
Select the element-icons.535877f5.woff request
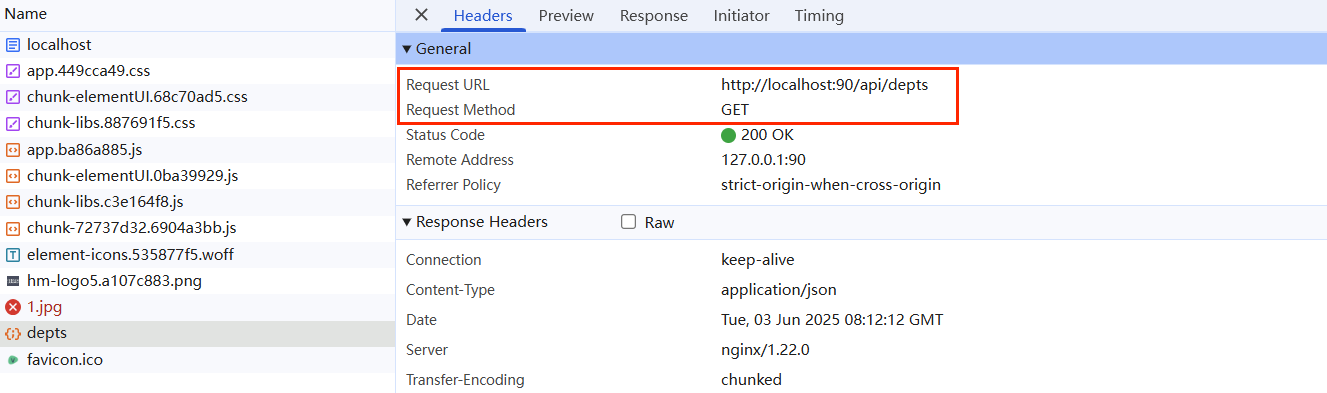197,255
